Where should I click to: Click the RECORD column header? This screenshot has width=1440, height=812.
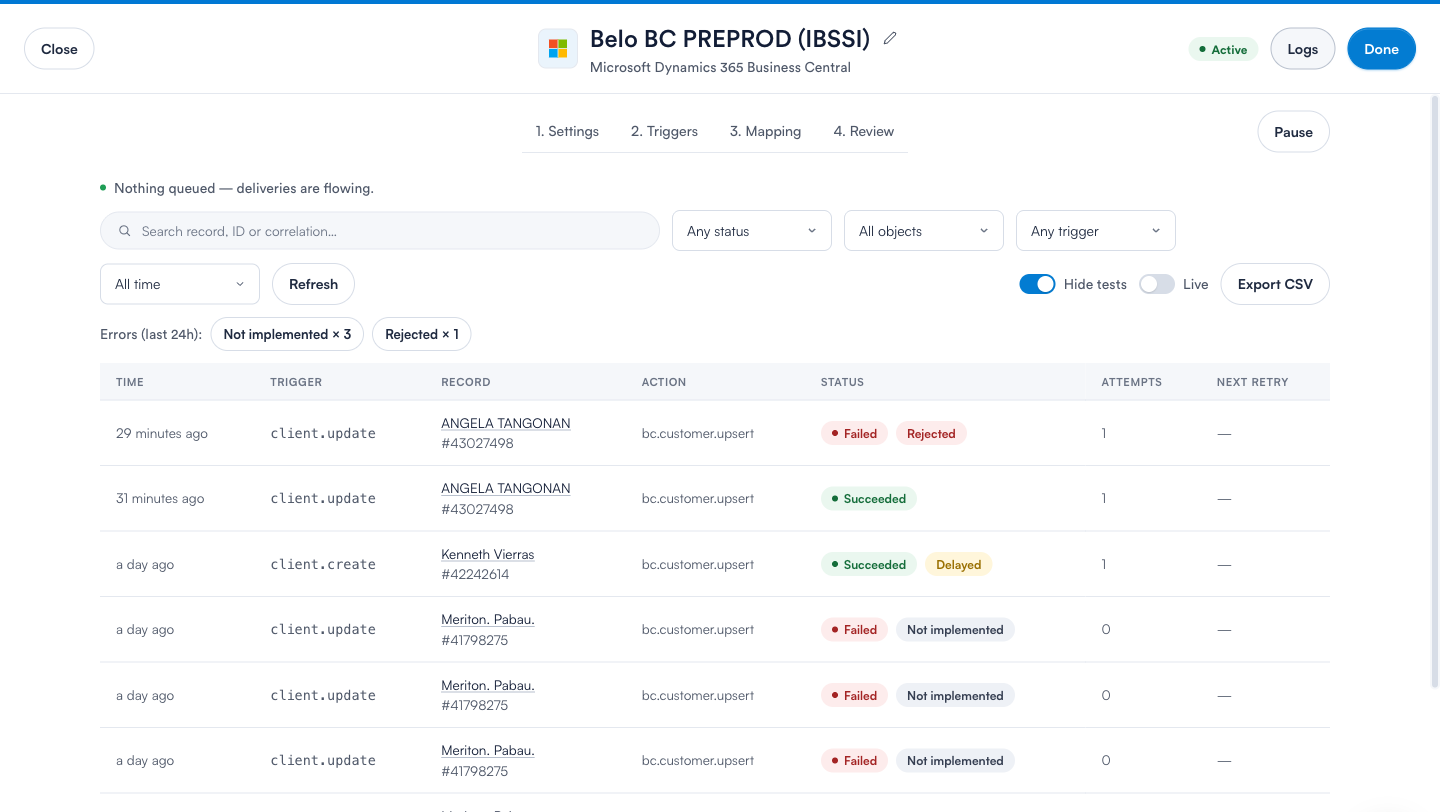(x=466, y=382)
